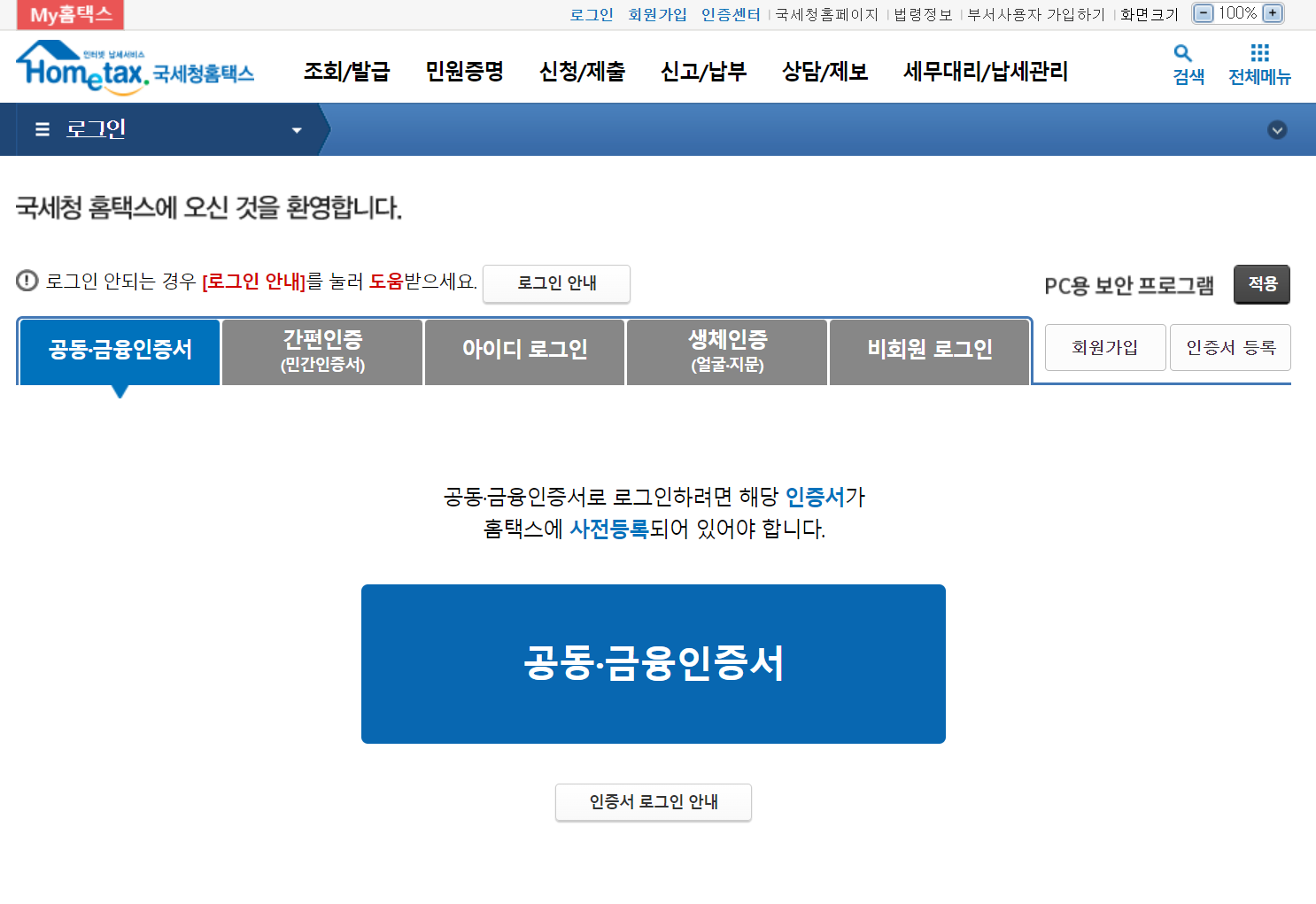Image resolution: width=1316 pixels, height=904 pixels.
Task: Click the 인증서 등록 button
Action: 1230,347
